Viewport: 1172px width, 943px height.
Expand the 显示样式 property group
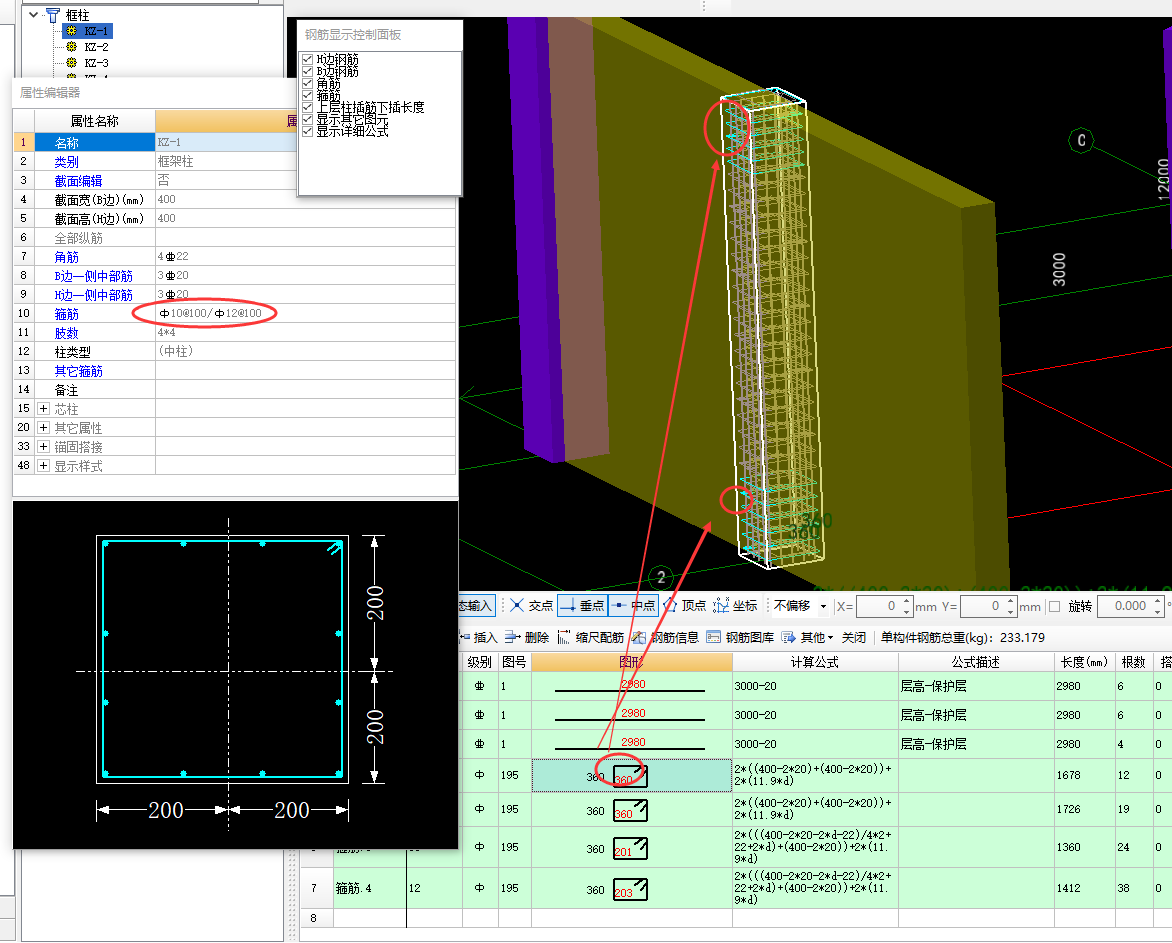[43, 466]
